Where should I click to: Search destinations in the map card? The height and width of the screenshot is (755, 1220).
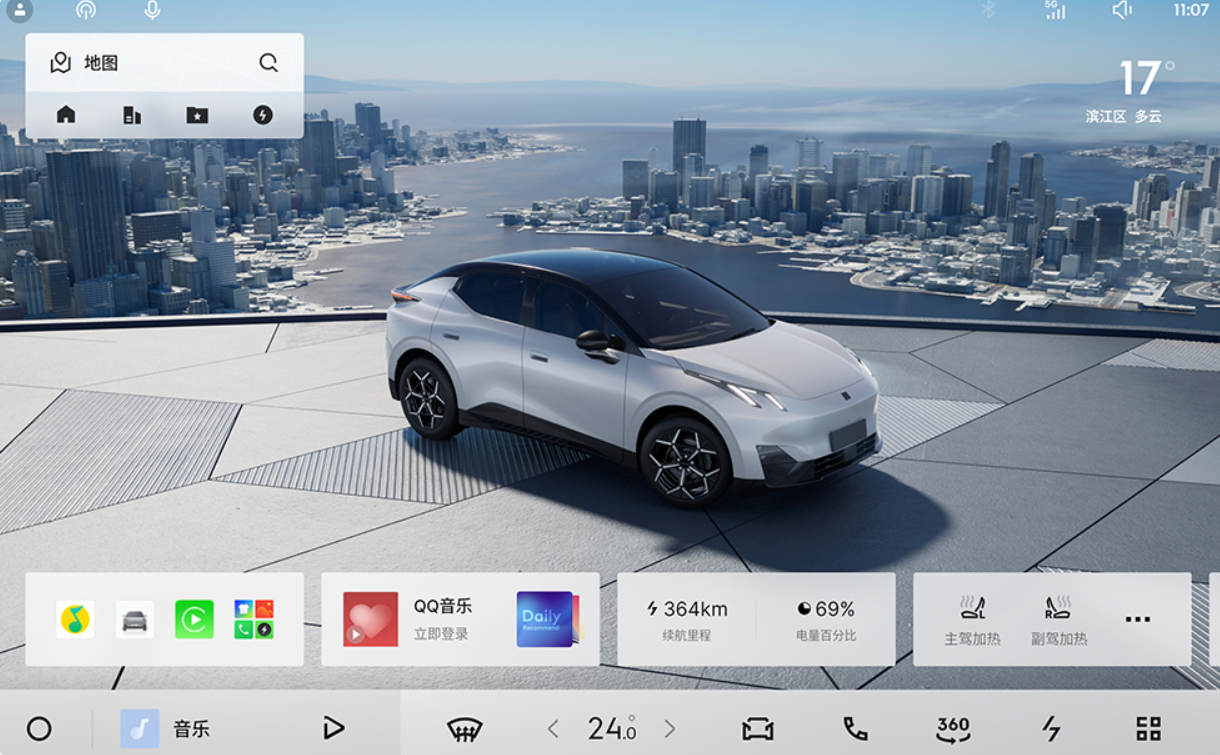click(268, 63)
